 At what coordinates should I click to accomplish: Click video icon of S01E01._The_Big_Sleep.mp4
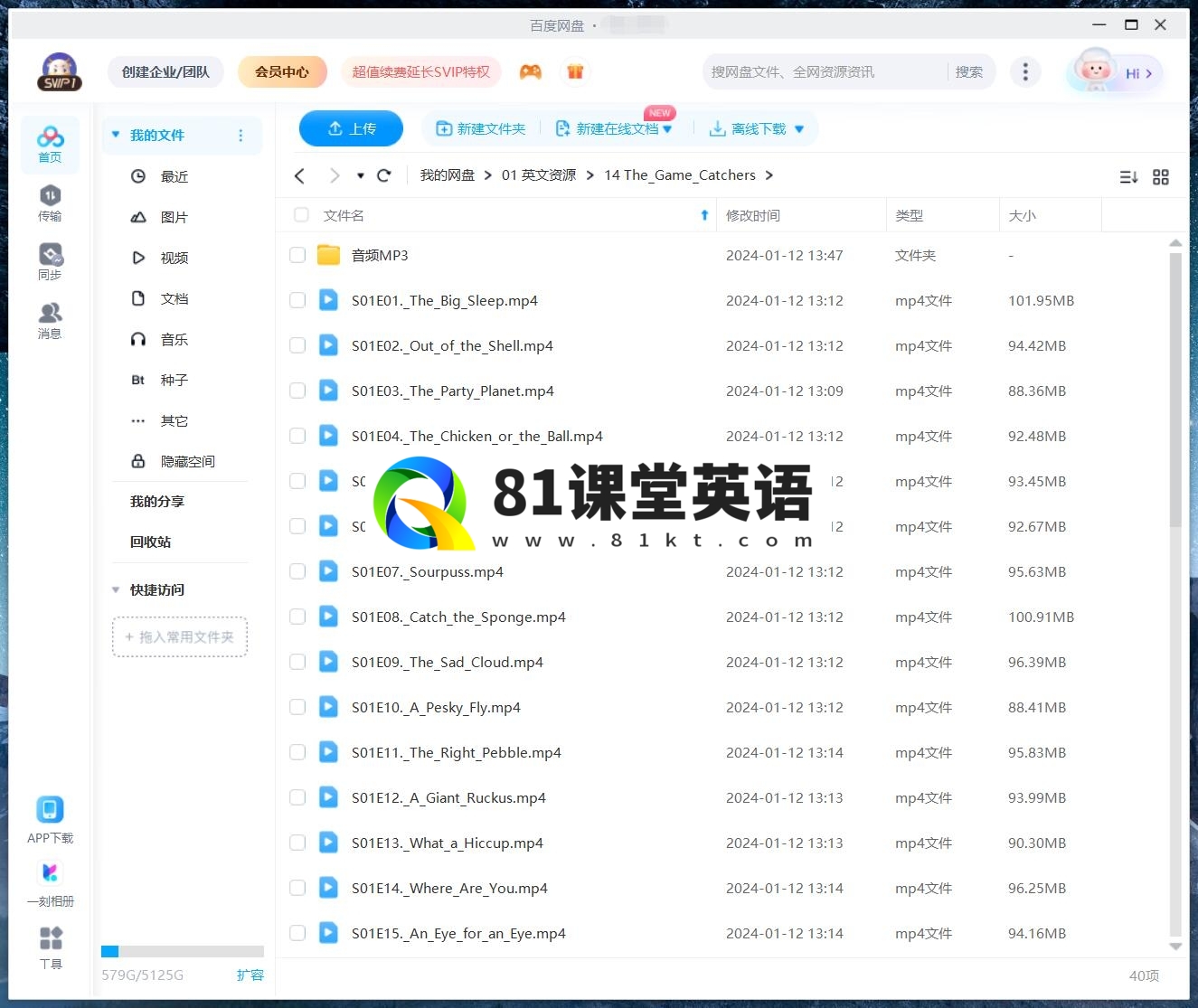click(328, 300)
